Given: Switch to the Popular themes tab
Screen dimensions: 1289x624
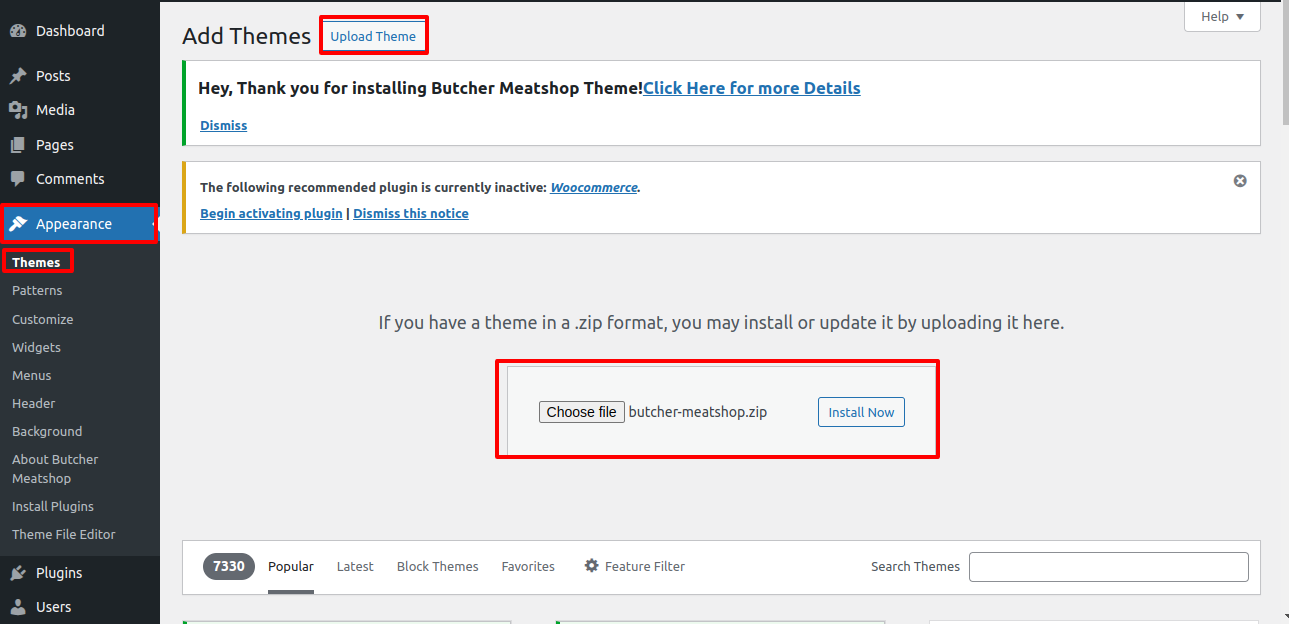Looking at the screenshot, I should [291, 566].
